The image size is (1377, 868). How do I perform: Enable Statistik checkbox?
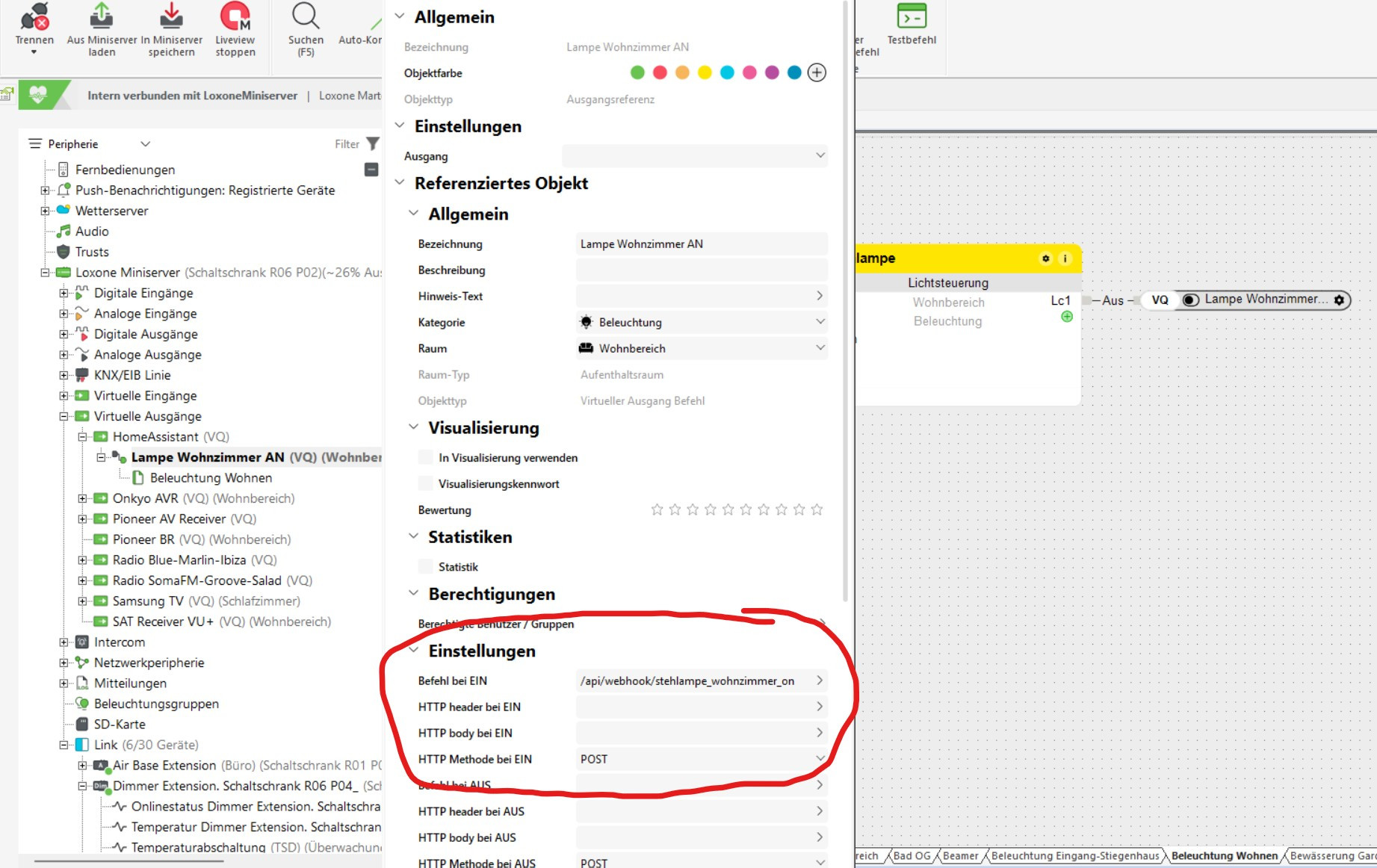[426, 566]
